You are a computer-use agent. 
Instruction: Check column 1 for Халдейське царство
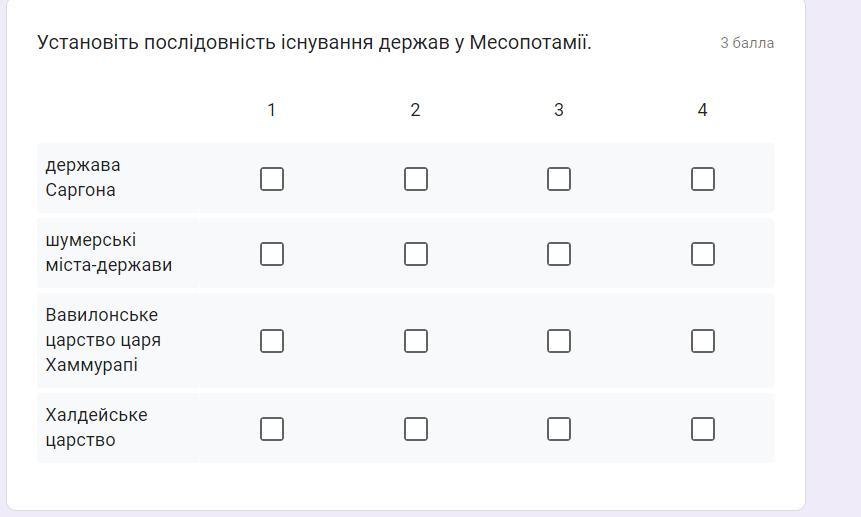tap(271, 429)
